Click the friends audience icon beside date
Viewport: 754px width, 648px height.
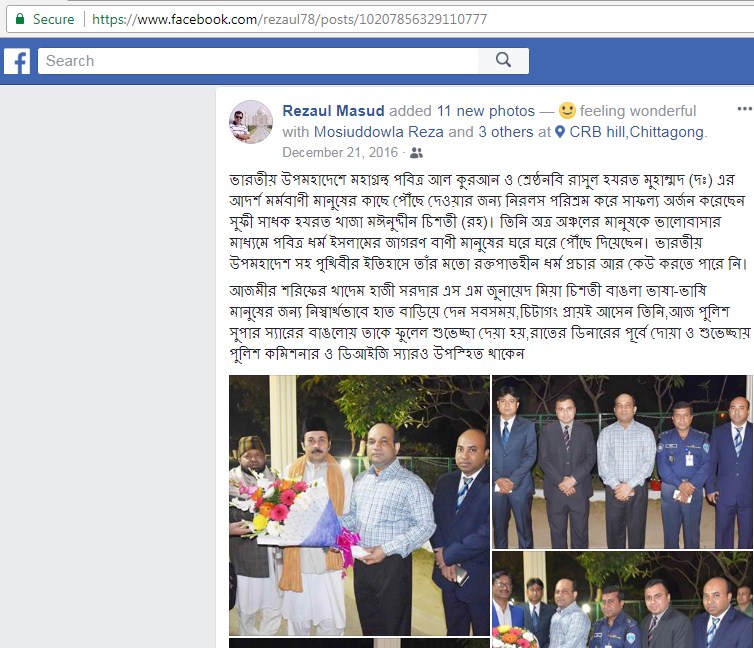(x=416, y=153)
